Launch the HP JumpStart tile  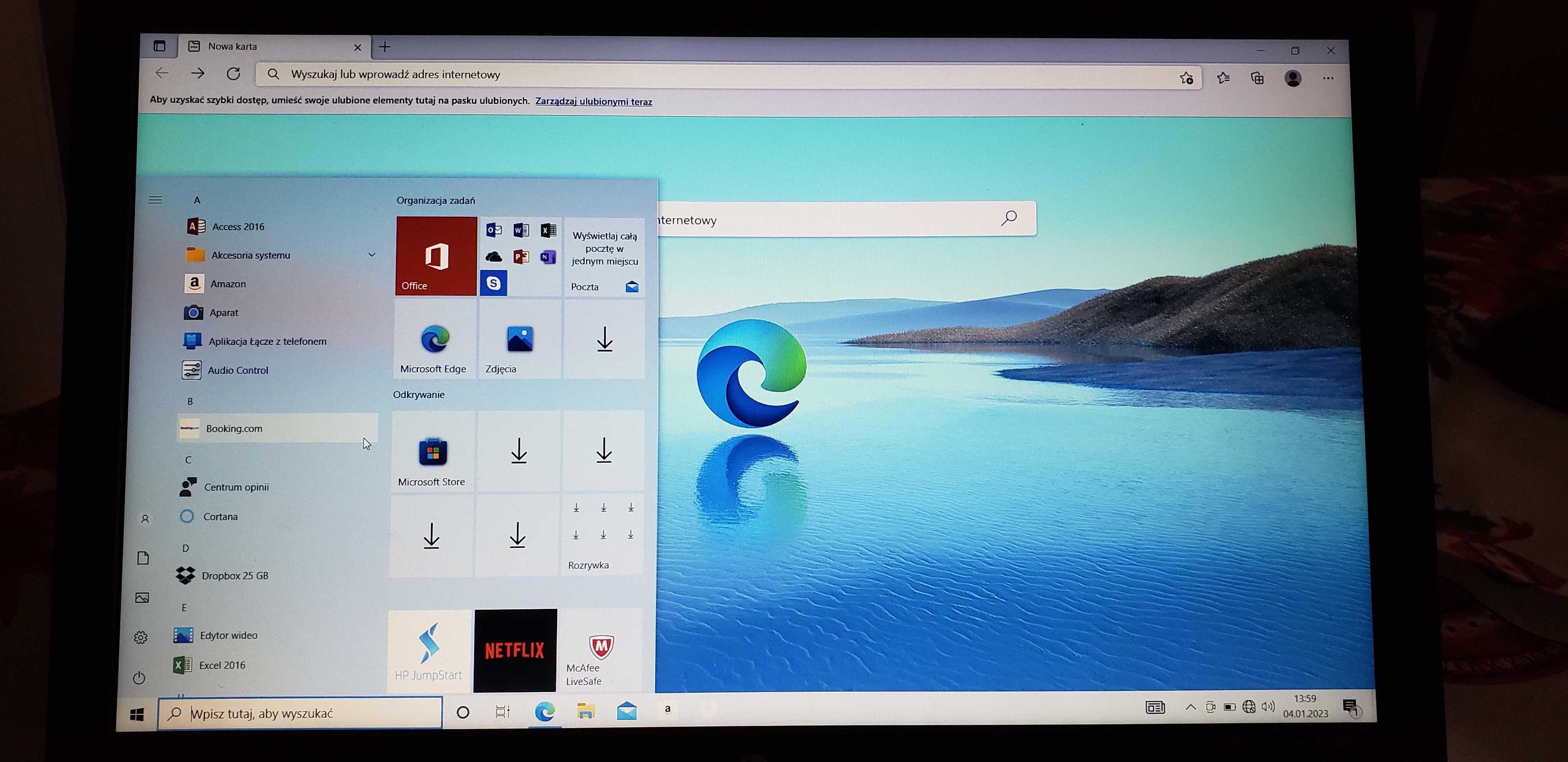pyautogui.click(x=429, y=651)
